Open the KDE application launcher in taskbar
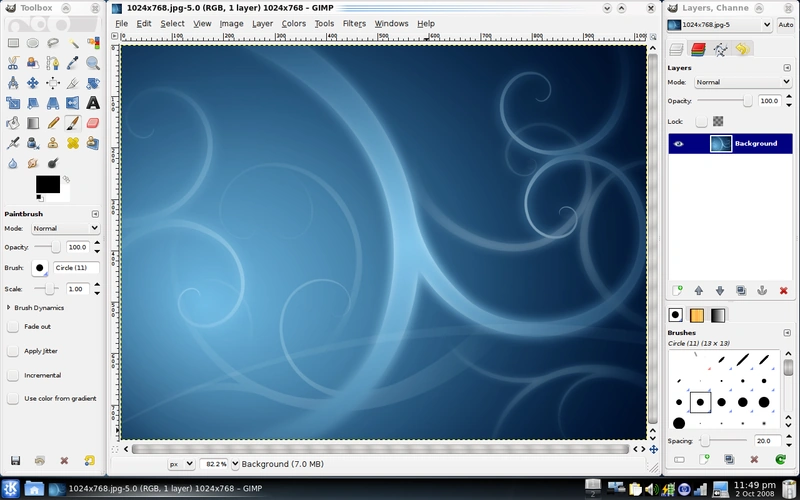 coord(11,489)
